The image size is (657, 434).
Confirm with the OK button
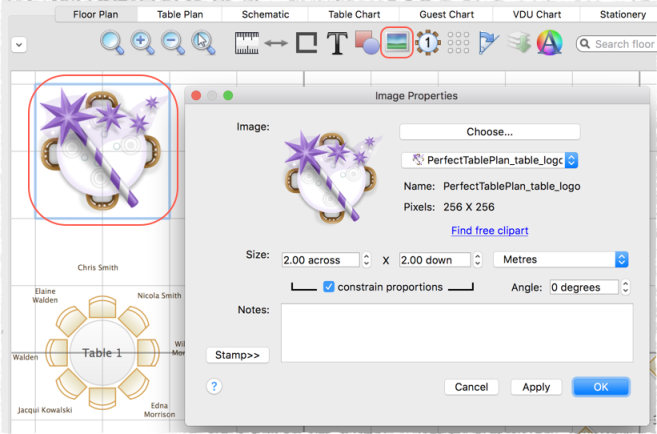pyautogui.click(x=601, y=387)
